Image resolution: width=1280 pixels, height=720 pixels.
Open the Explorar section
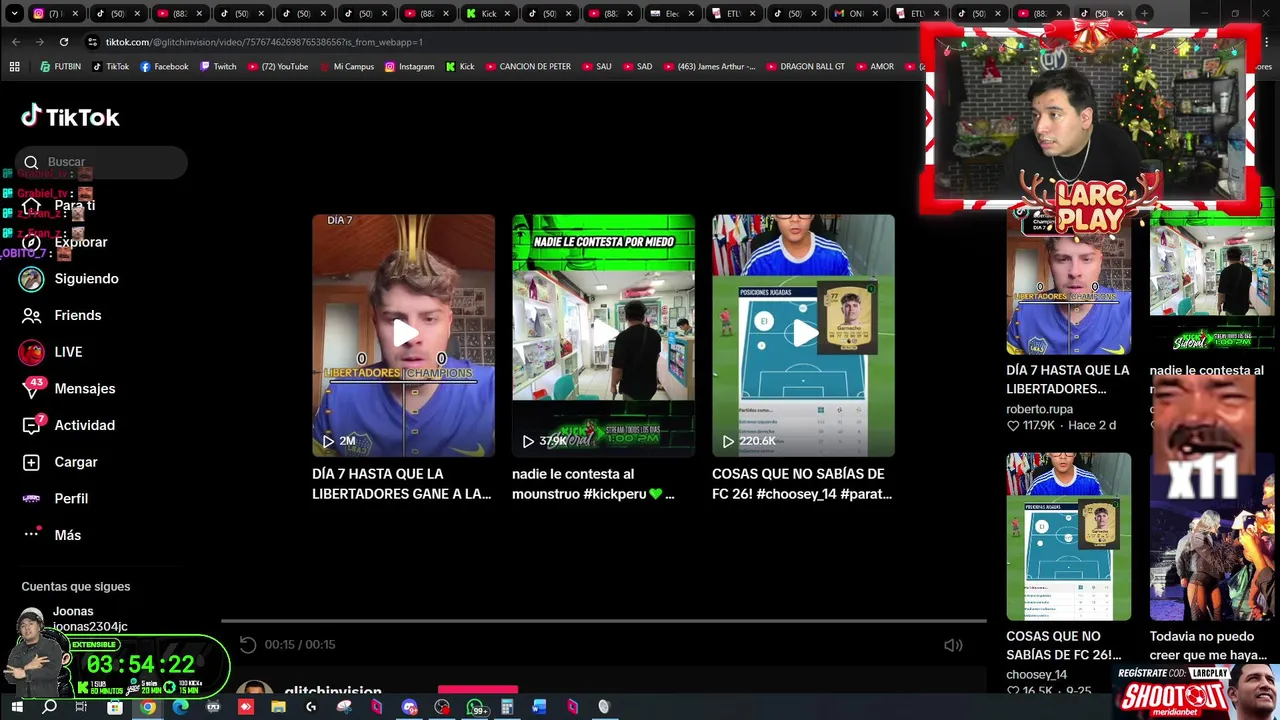click(x=80, y=242)
